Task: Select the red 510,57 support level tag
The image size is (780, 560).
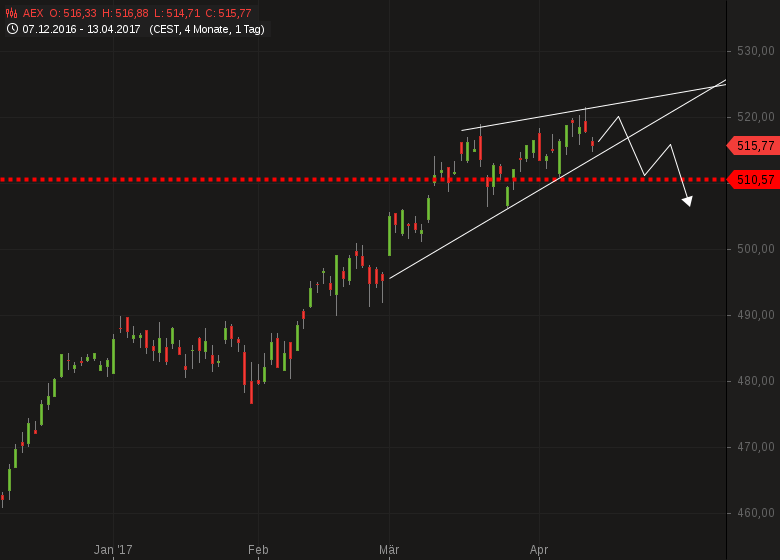Action: coord(754,180)
